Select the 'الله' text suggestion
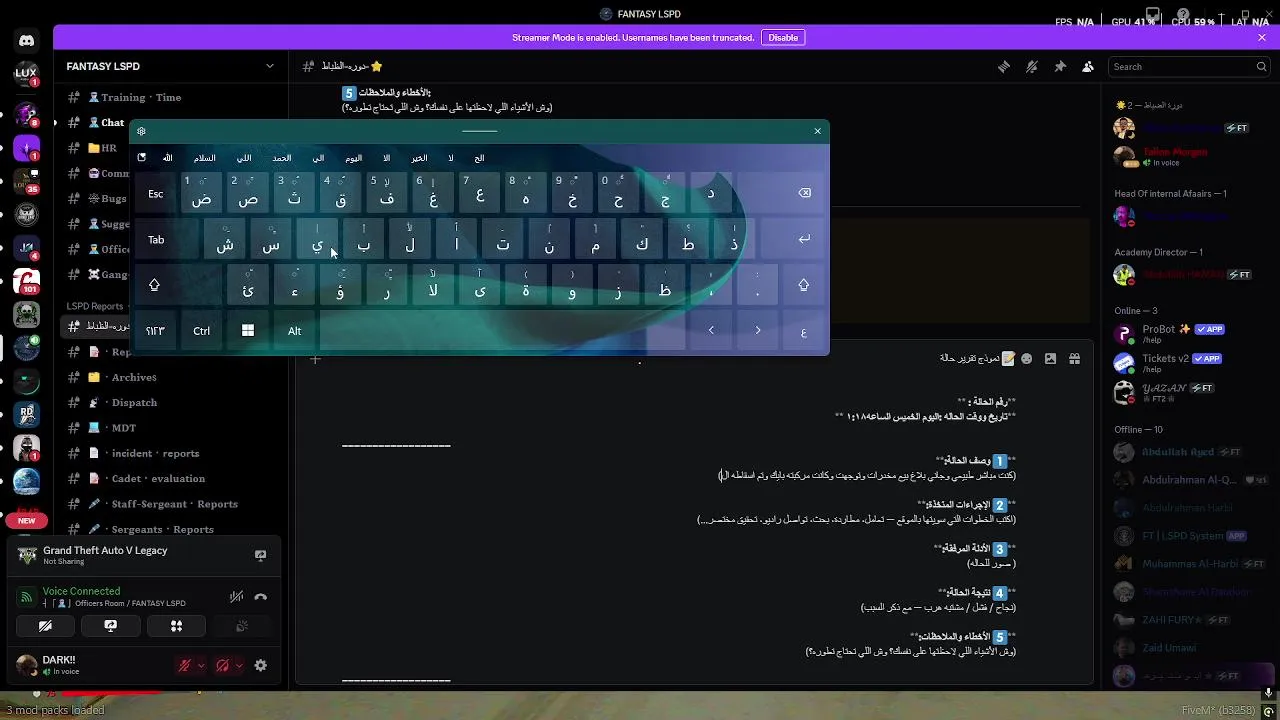Image resolution: width=1280 pixels, height=720 pixels. [167, 158]
